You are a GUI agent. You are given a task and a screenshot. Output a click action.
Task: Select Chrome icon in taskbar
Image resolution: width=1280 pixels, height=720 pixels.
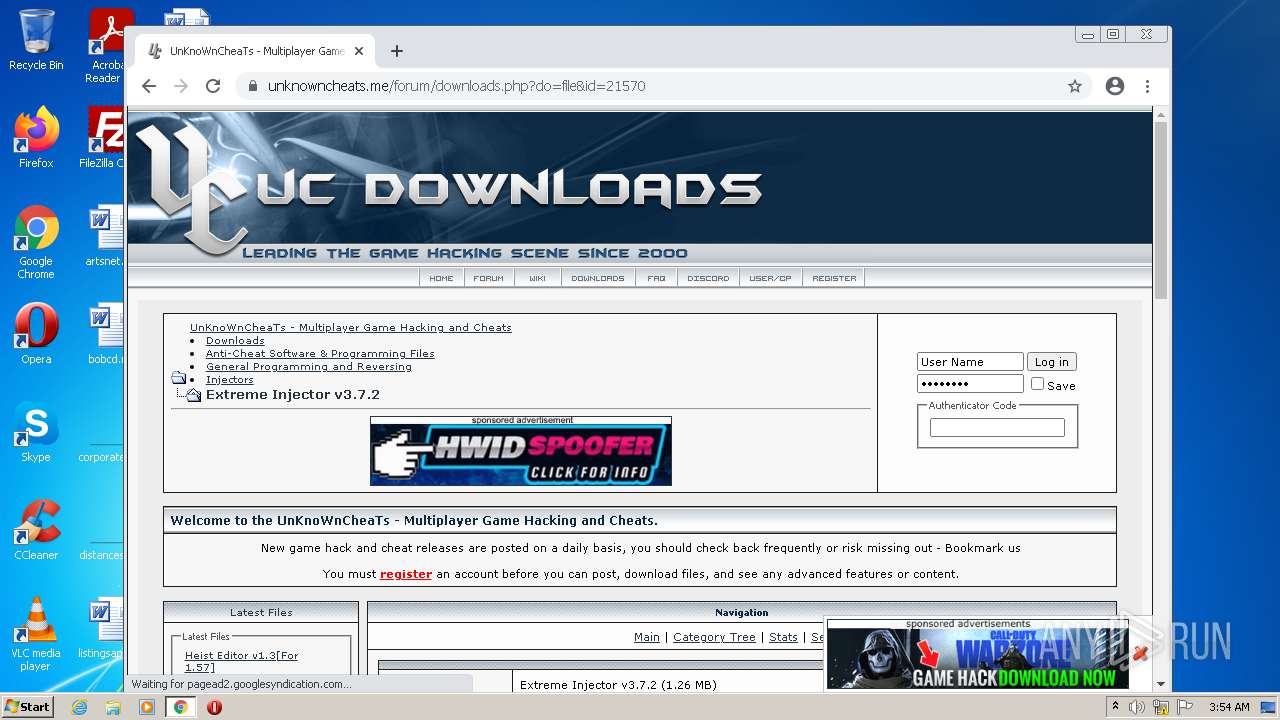coord(181,707)
